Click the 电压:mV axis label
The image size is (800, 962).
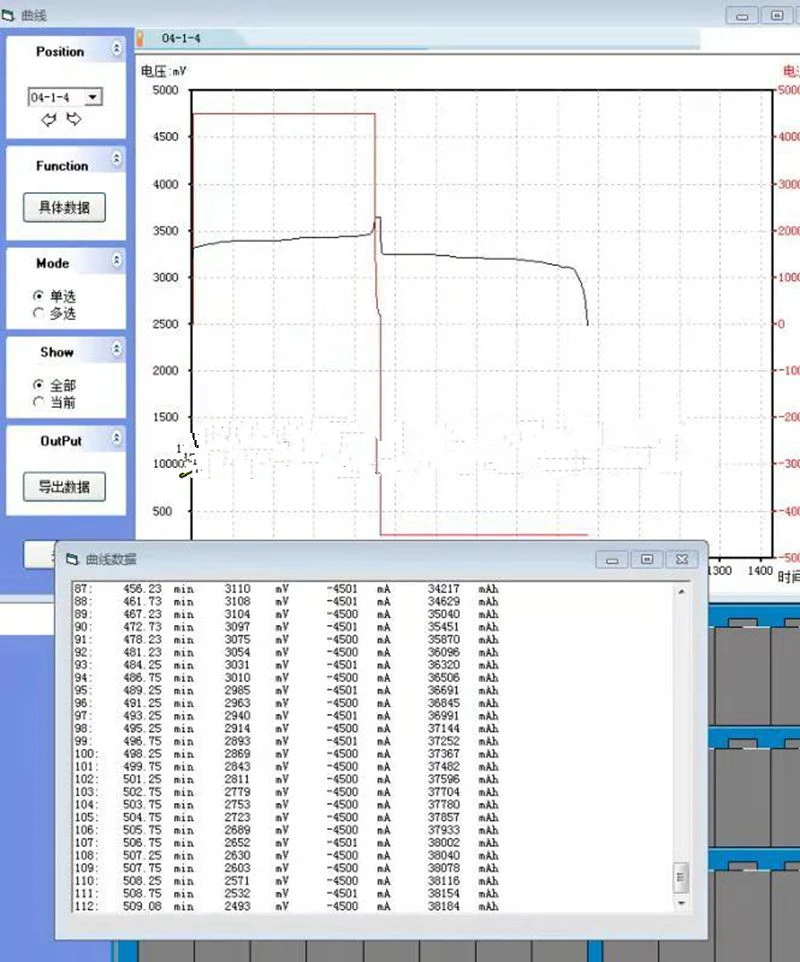(x=163, y=72)
